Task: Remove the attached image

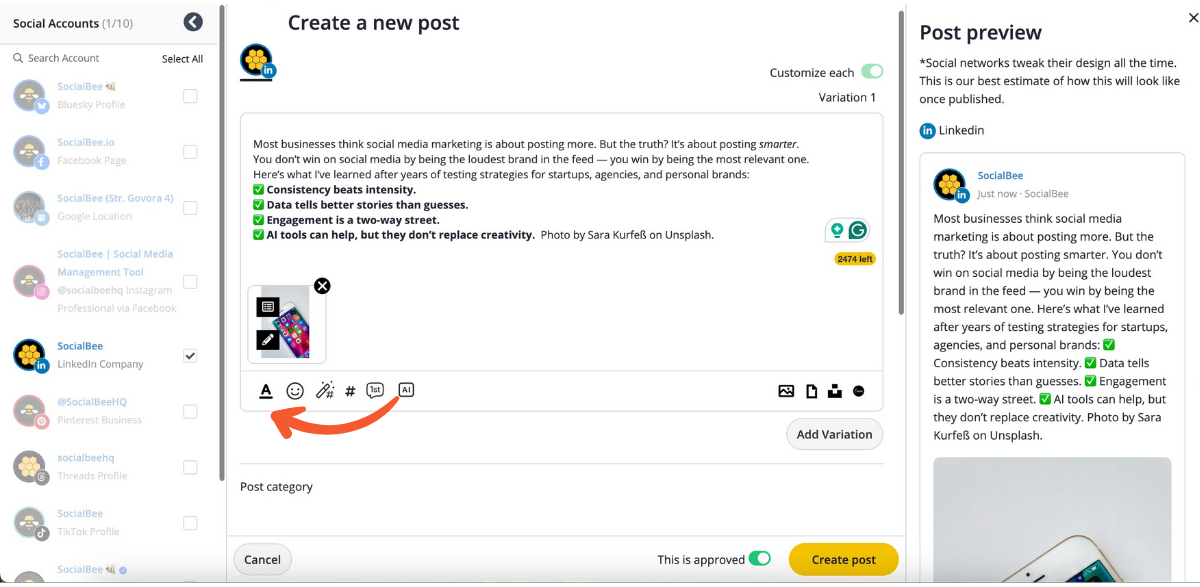Action: pyautogui.click(x=322, y=286)
